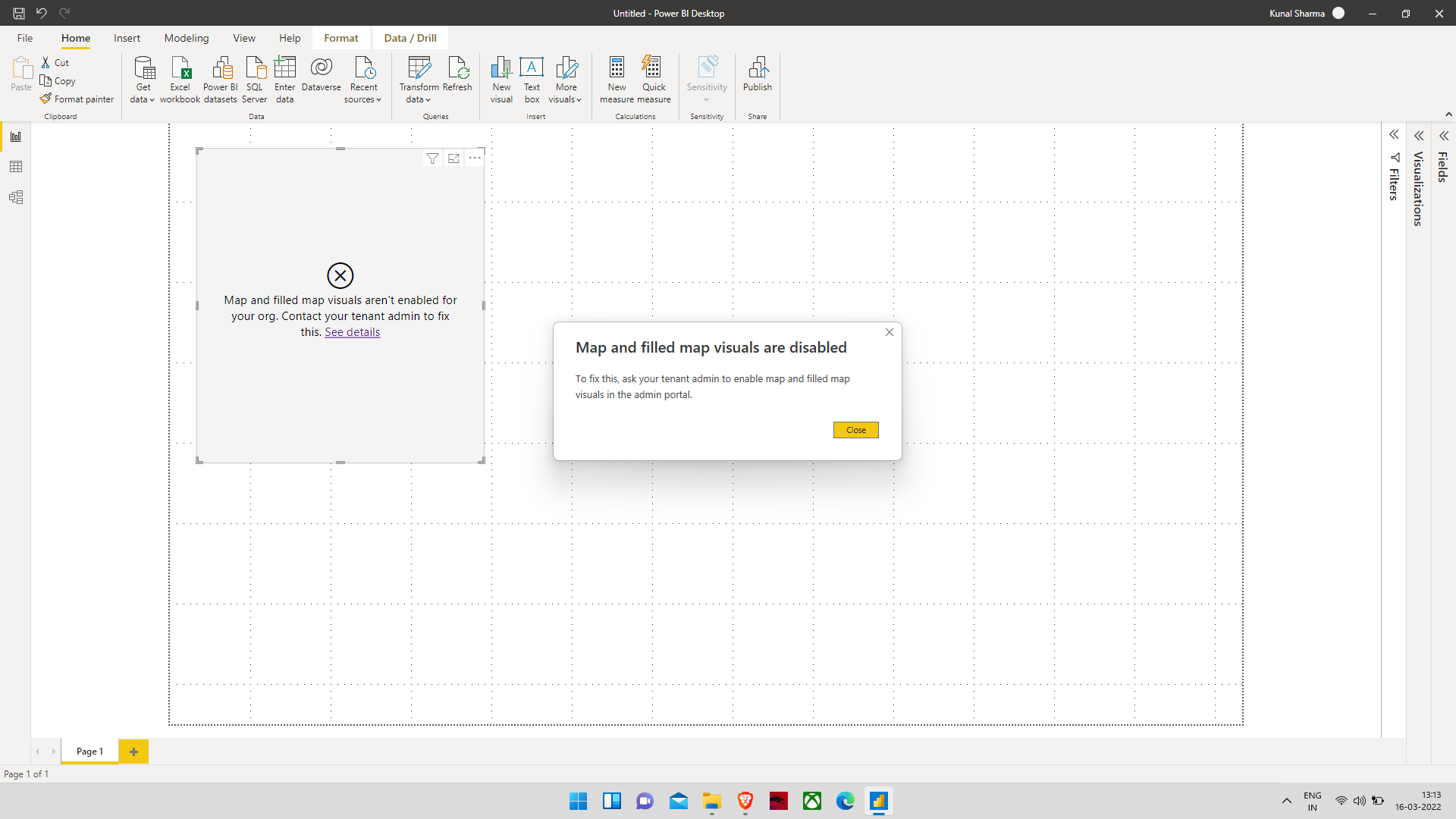Expand the Filters pane
1456x819 pixels.
coord(1394,135)
